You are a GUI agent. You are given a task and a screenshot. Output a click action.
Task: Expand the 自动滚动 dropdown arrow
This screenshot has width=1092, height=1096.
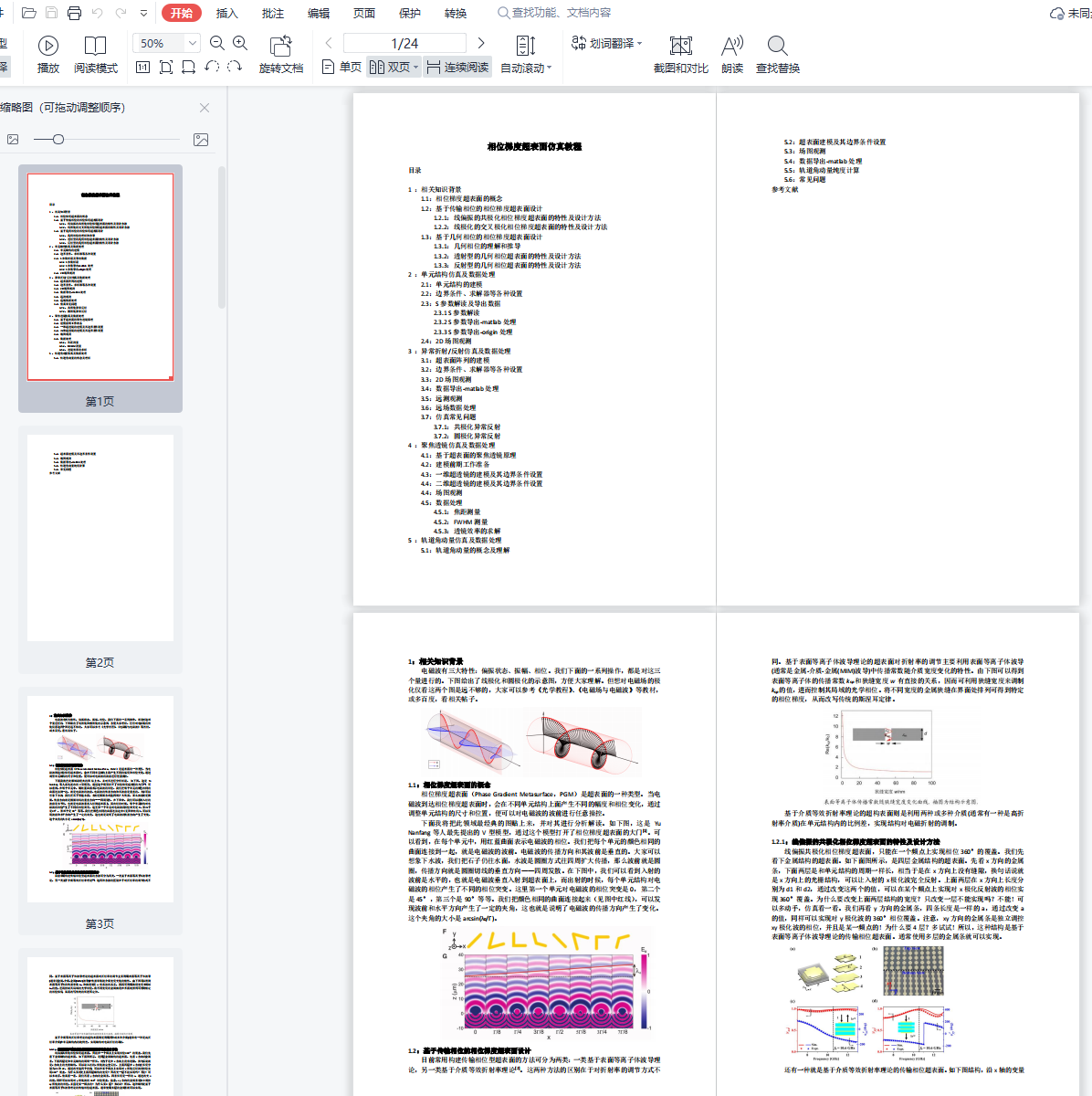click(x=549, y=68)
